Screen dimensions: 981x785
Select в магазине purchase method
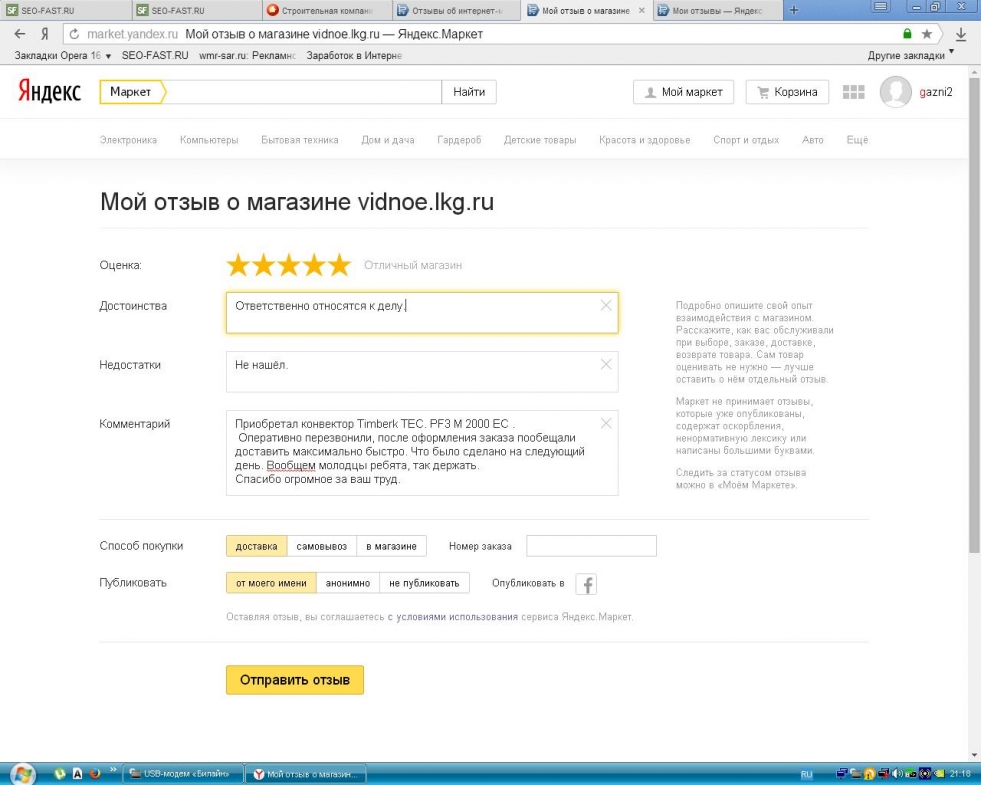click(391, 546)
